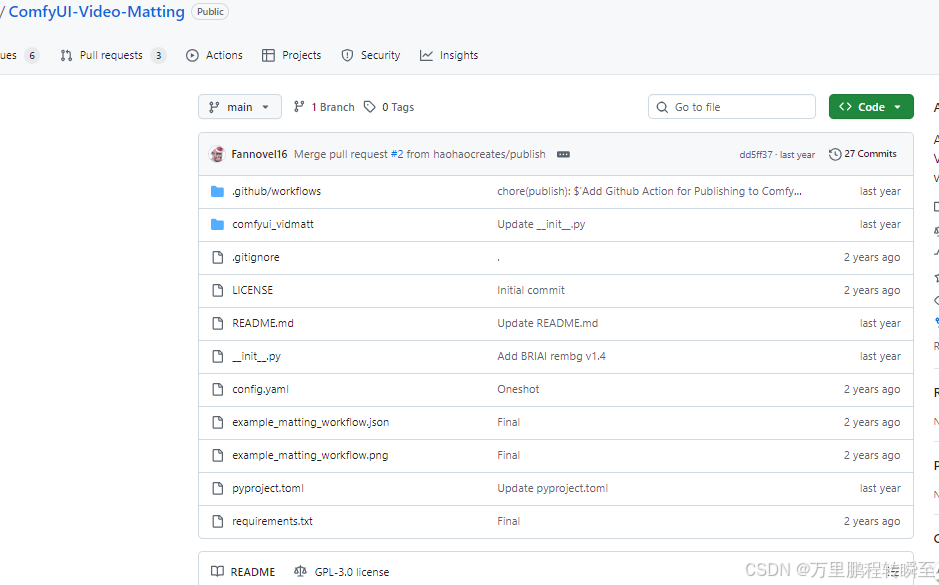The height and width of the screenshot is (585, 939).
Task: Open the config.yaml file
Action: click(260, 389)
